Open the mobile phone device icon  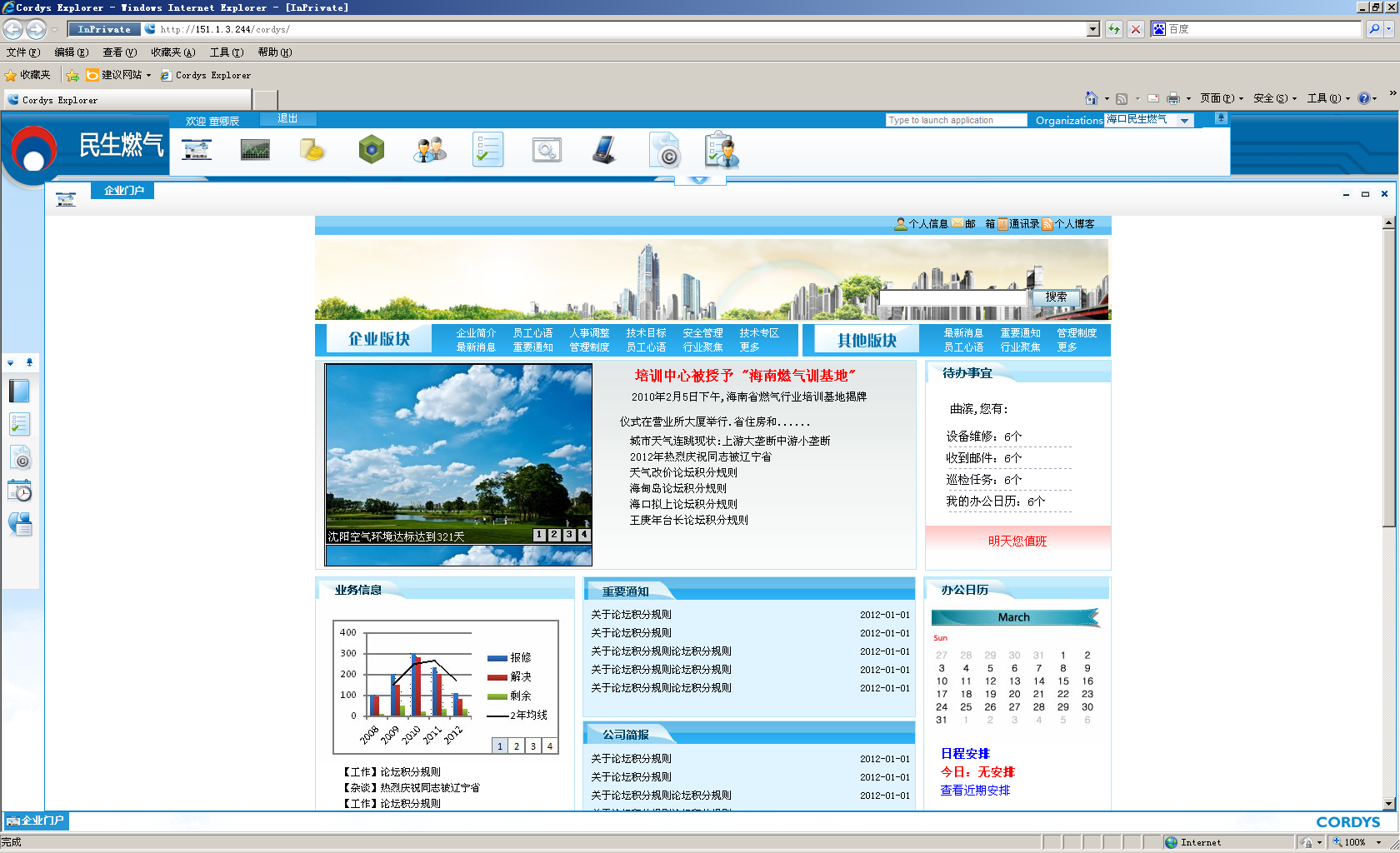click(x=604, y=150)
